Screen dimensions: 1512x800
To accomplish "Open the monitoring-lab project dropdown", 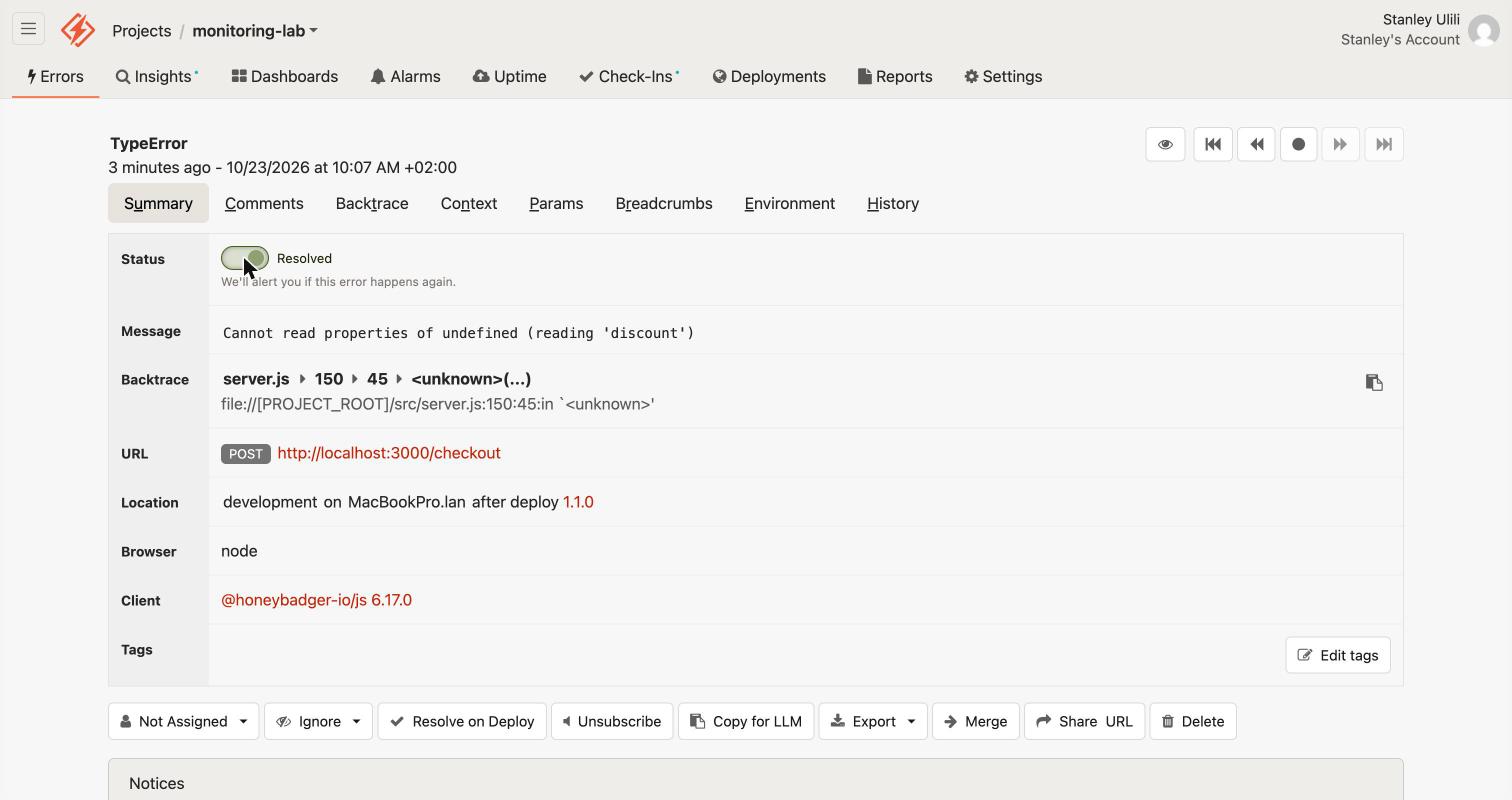I will coord(255,31).
